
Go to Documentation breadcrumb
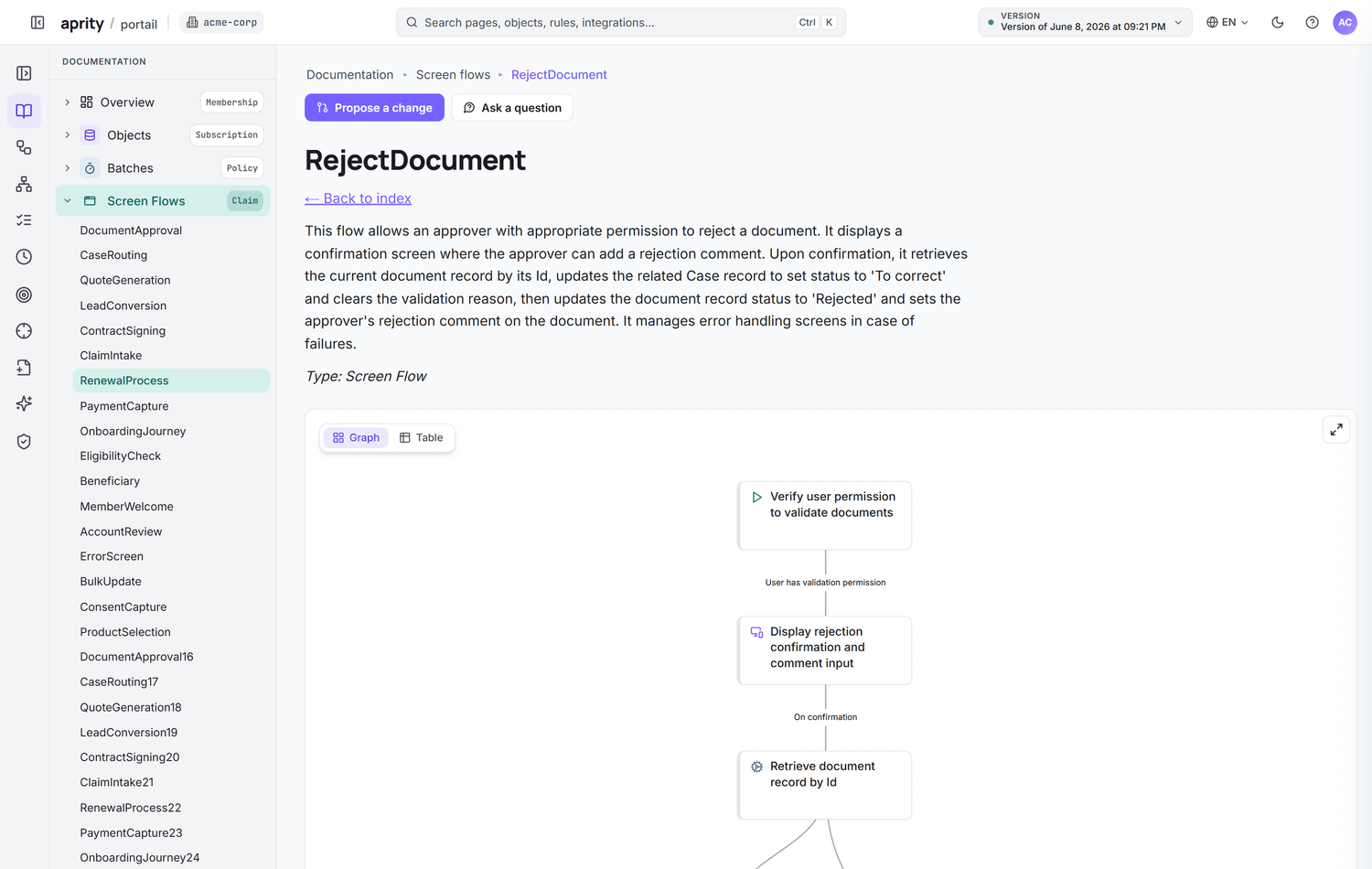click(x=349, y=75)
